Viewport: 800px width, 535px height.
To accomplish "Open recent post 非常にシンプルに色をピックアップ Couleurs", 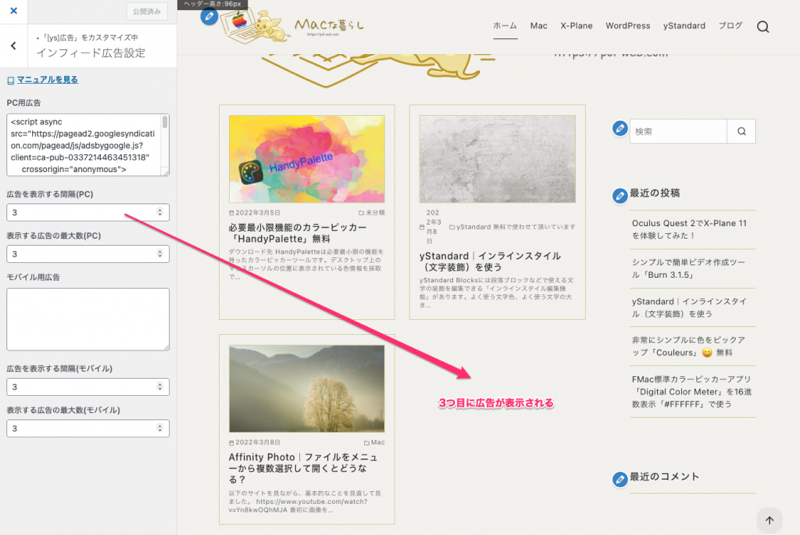I will (688, 346).
